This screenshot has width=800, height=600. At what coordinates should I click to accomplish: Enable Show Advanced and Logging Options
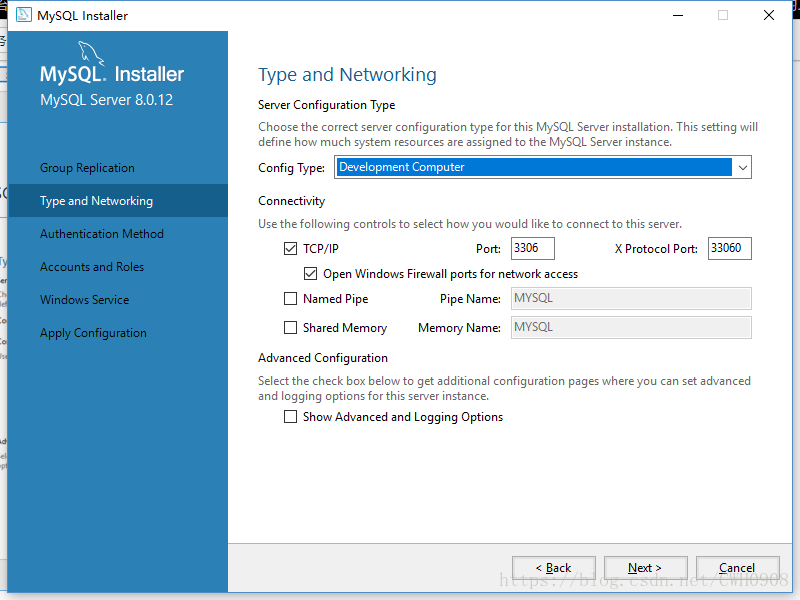point(290,417)
